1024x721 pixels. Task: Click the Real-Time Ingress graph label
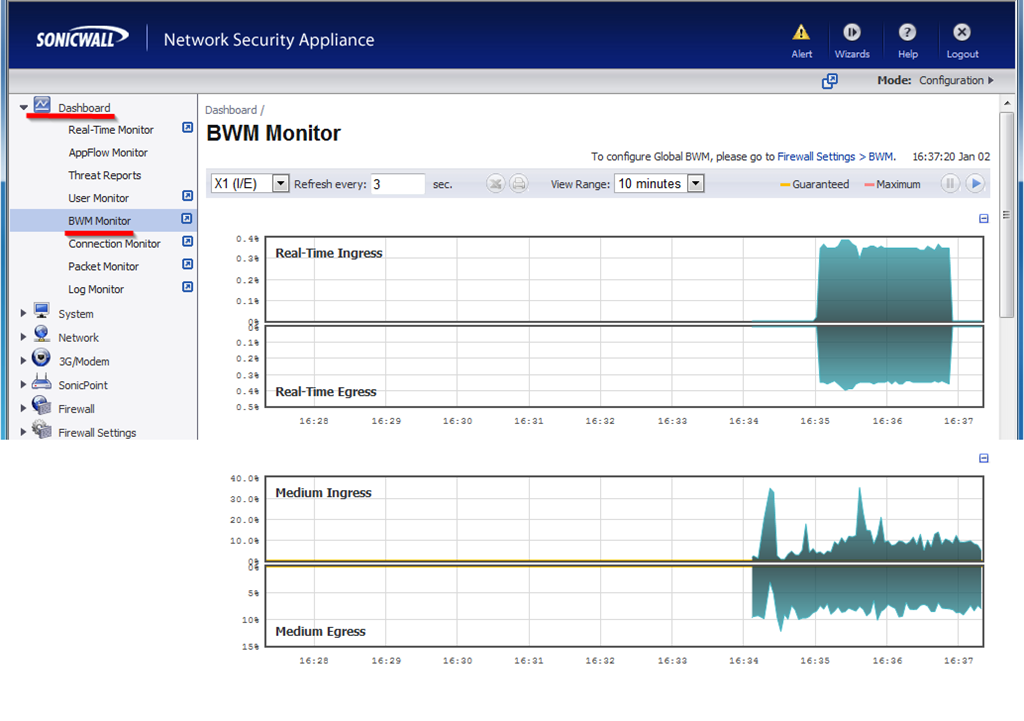click(x=328, y=253)
